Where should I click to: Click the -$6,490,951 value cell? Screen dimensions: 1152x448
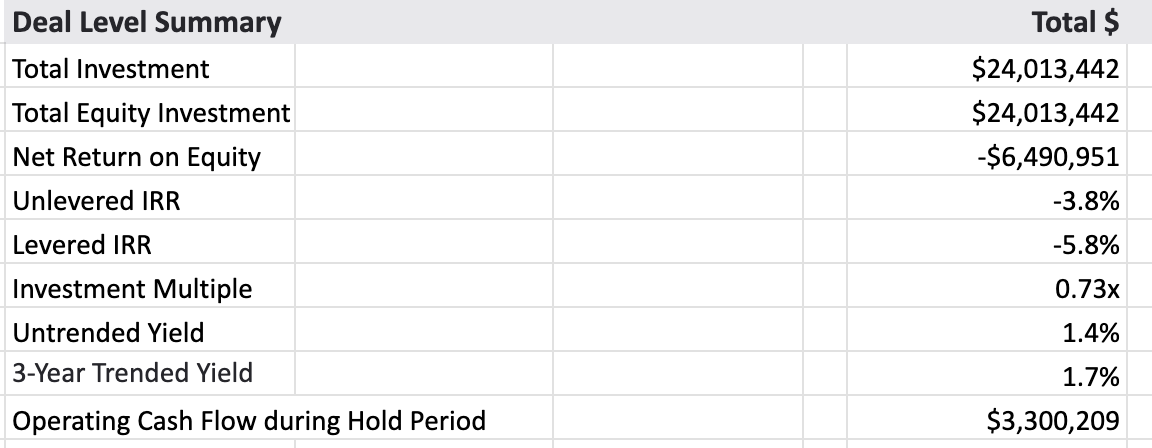click(x=1046, y=157)
